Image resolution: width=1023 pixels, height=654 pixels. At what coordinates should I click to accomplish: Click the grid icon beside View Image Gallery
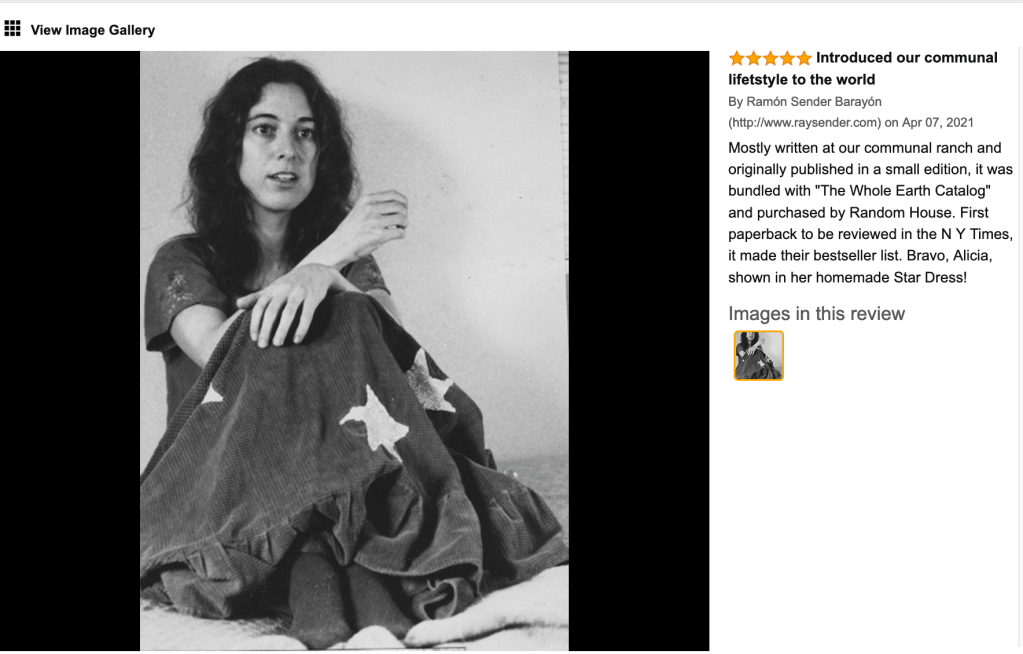tap(12, 28)
